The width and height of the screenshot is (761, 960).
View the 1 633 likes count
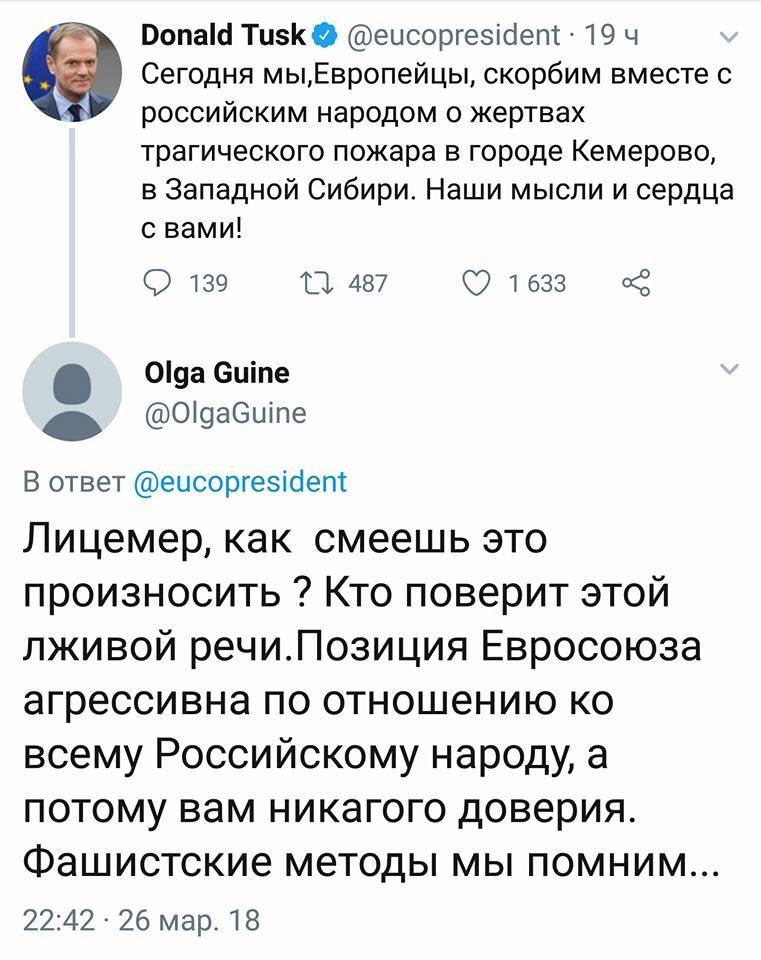(x=537, y=285)
